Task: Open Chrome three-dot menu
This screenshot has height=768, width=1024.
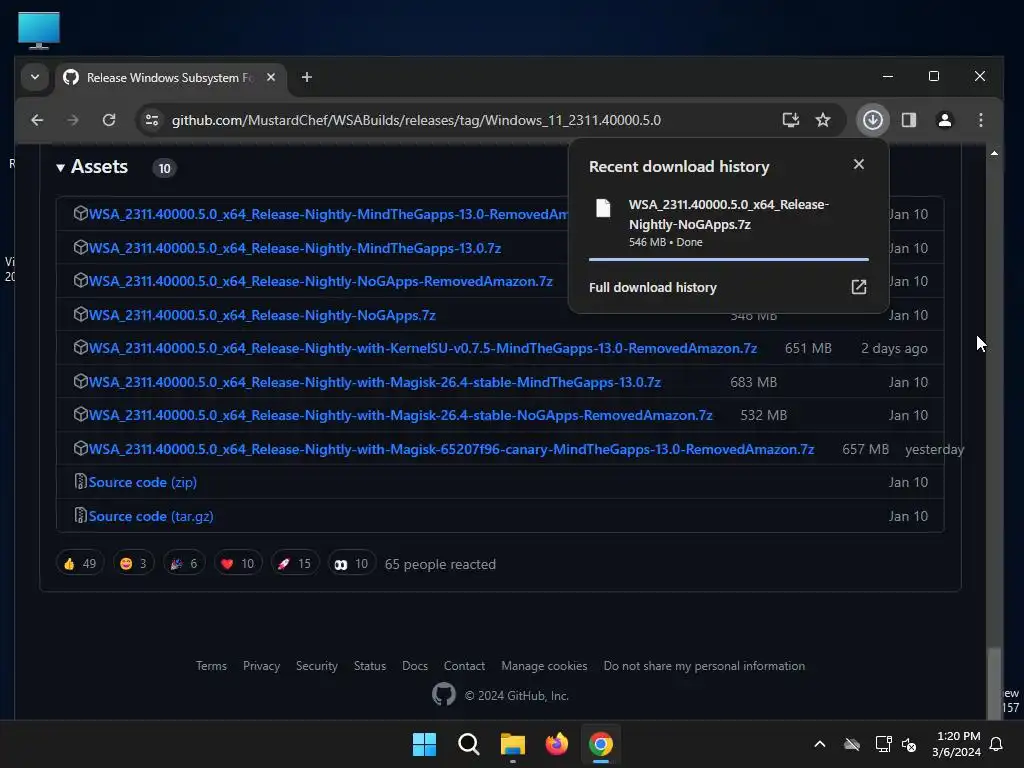Action: (980, 120)
